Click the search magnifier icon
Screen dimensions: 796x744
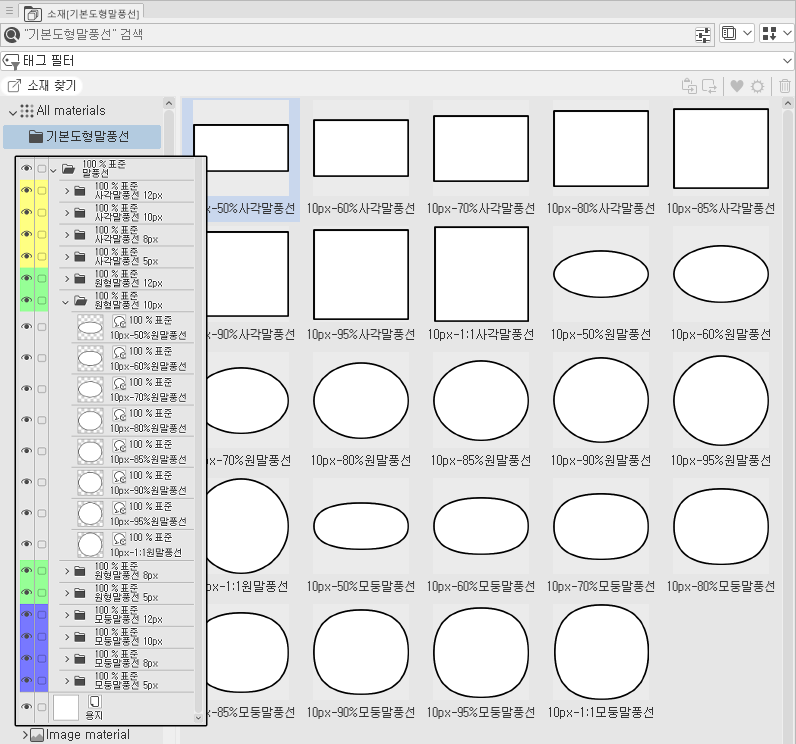pyautogui.click(x=11, y=35)
